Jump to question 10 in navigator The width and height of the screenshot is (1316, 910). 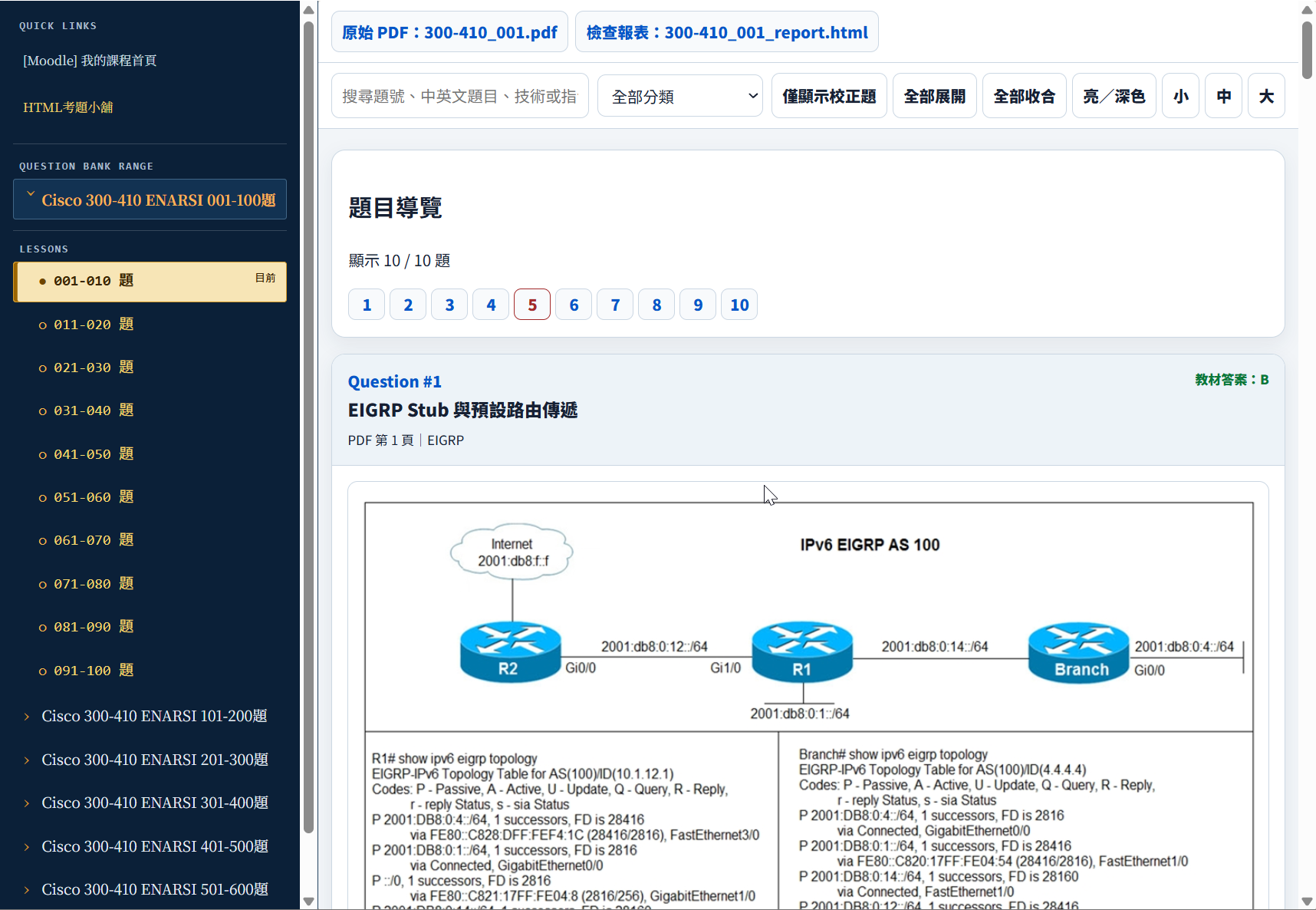[739, 305]
